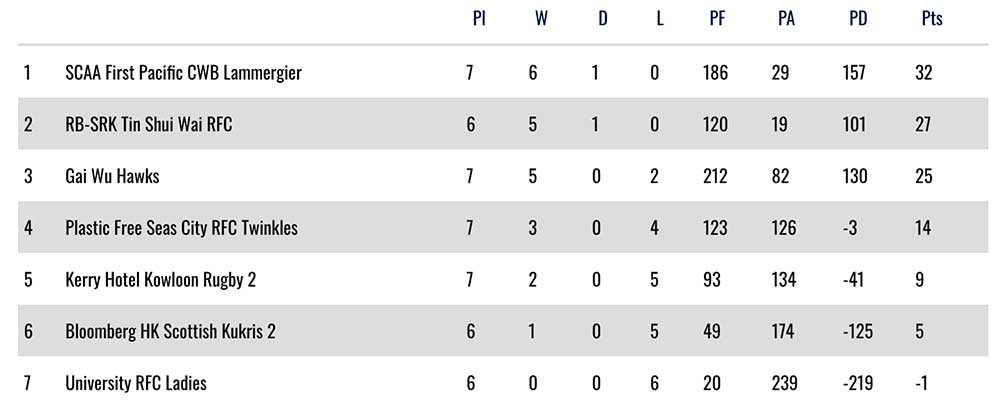Click the D column header
Viewport: 1000px width, 414px height.
[602, 18]
